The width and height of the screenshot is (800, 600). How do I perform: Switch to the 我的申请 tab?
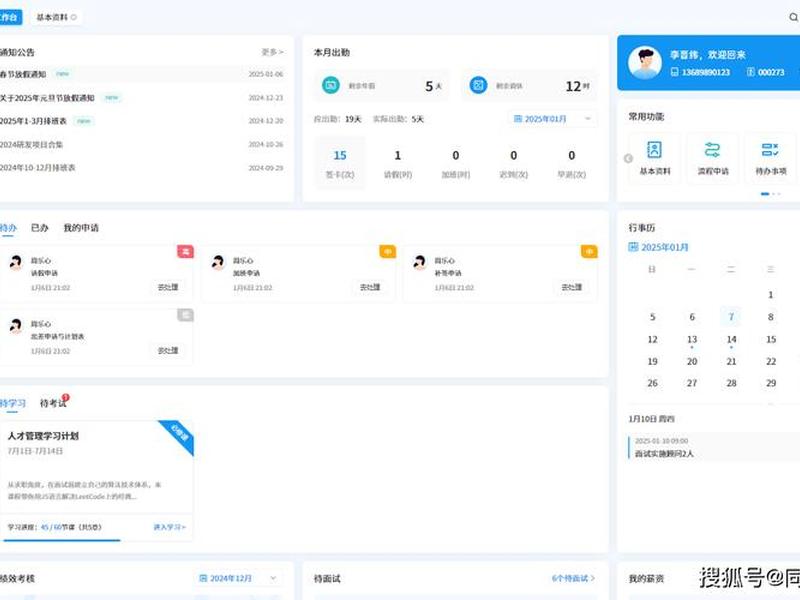coord(81,228)
